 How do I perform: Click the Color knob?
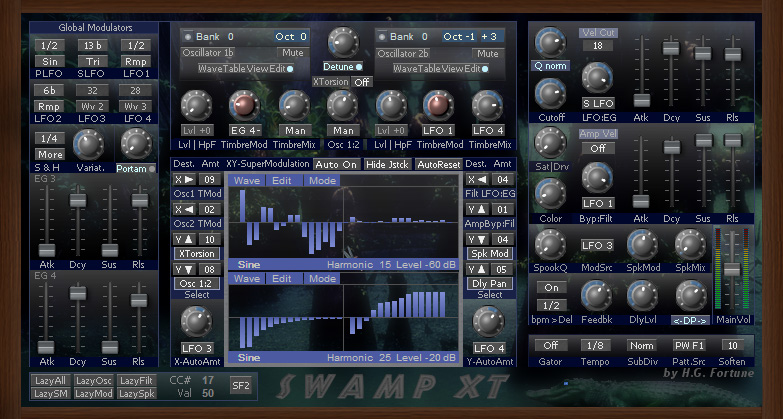pos(551,194)
